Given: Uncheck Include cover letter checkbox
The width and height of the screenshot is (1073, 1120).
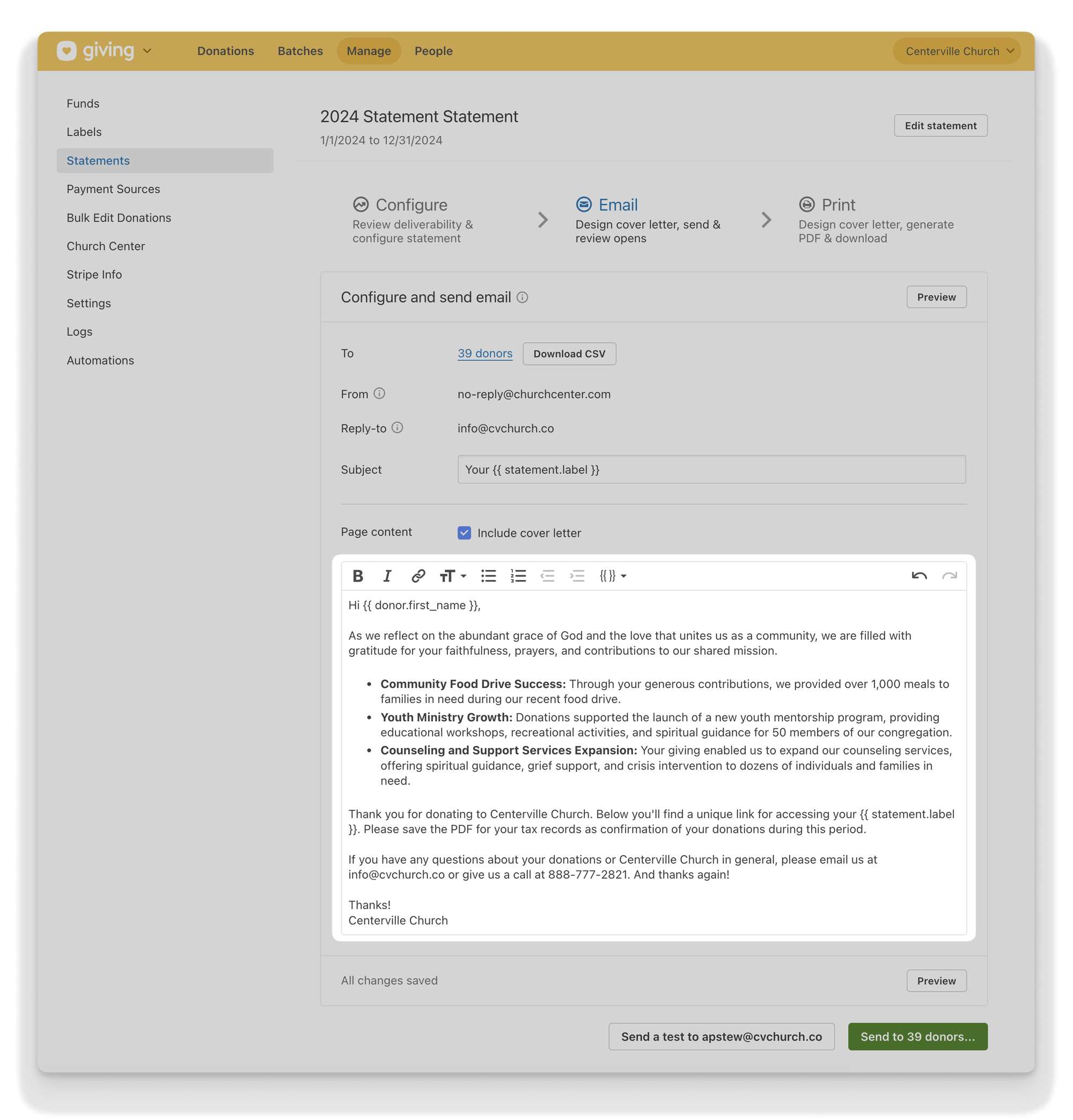Looking at the screenshot, I should click(x=464, y=532).
